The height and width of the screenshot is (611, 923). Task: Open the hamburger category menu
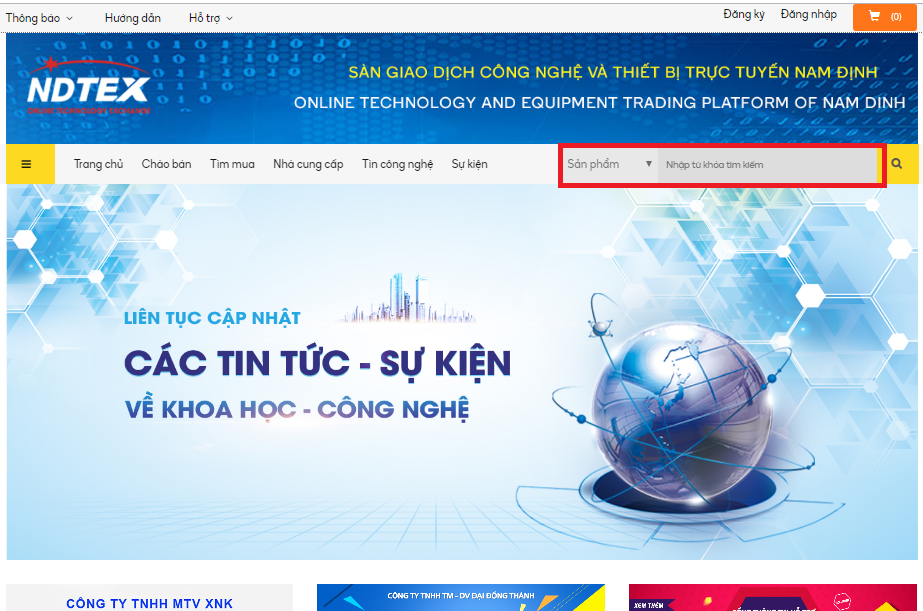(x=30, y=164)
